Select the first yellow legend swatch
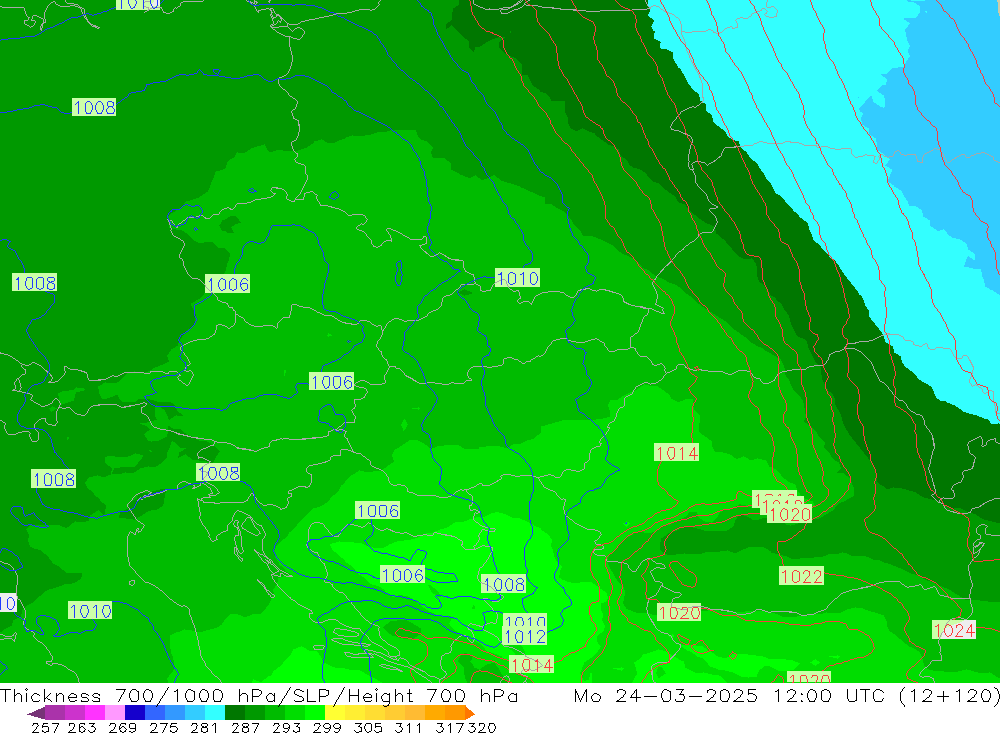This screenshot has height=733, width=1000. point(335,713)
